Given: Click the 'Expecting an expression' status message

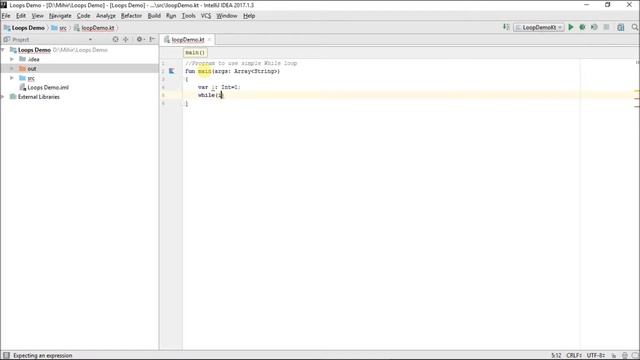Looking at the screenshot, I should [42, 356].
